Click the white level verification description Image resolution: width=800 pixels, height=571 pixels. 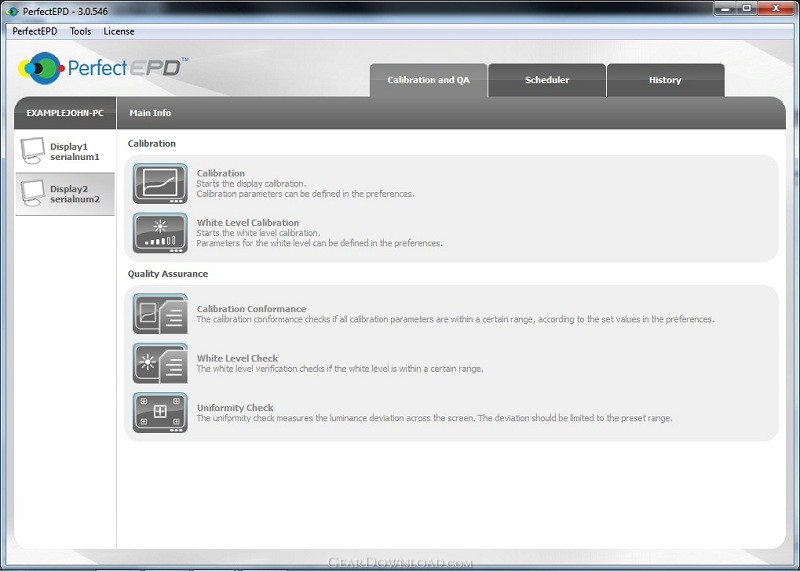(x=340, y=369)
